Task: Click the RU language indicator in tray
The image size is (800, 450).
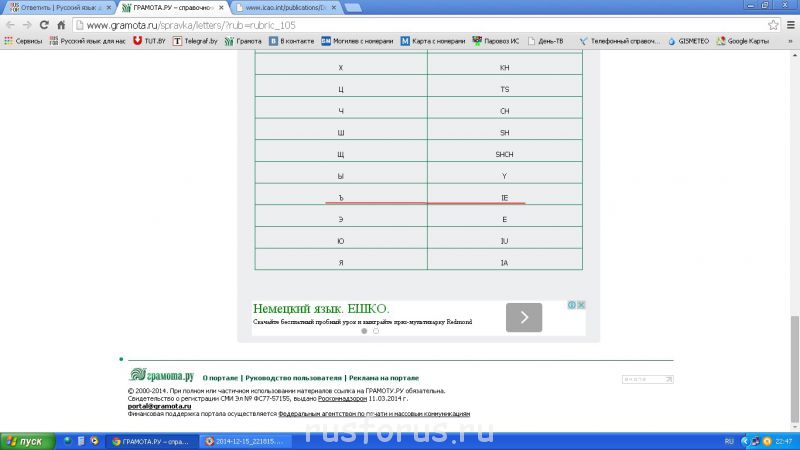Action: click(x=728, y=441)
